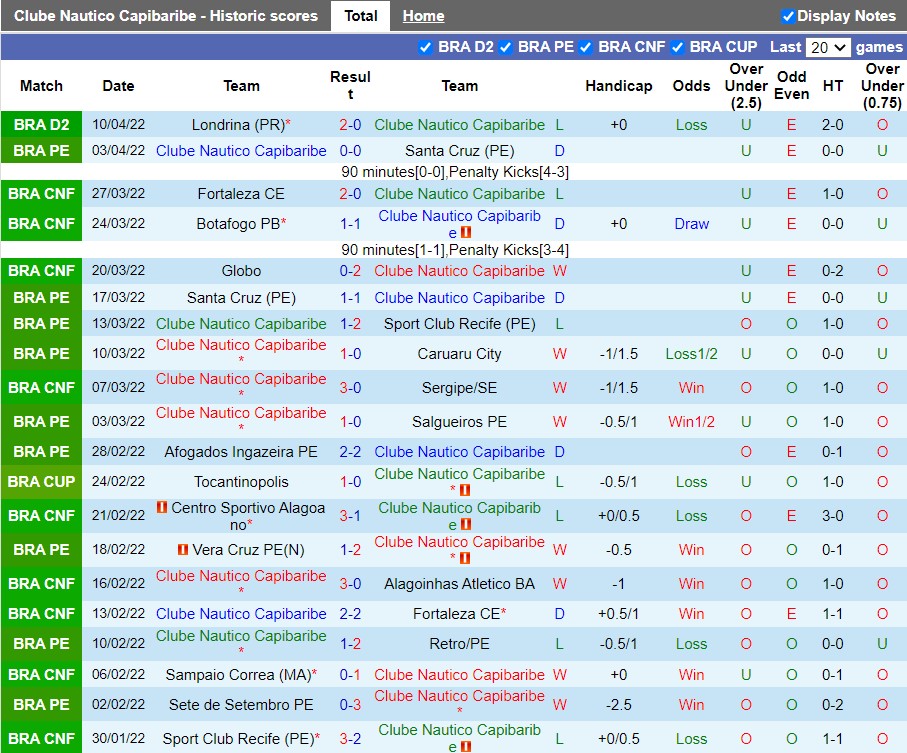Click Nautico's red card icon in Tocantinopolis row

pyautogui.click(x=466, y=491)
